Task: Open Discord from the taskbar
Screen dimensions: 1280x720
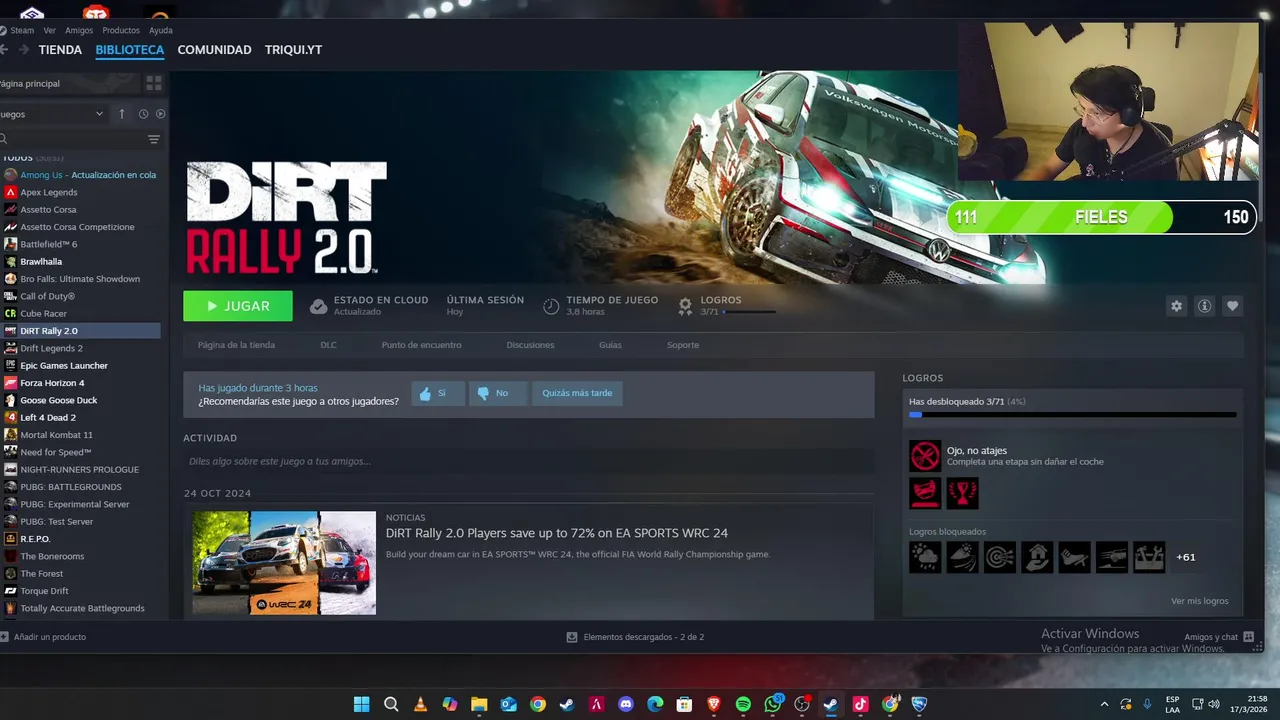Action: 626,704
